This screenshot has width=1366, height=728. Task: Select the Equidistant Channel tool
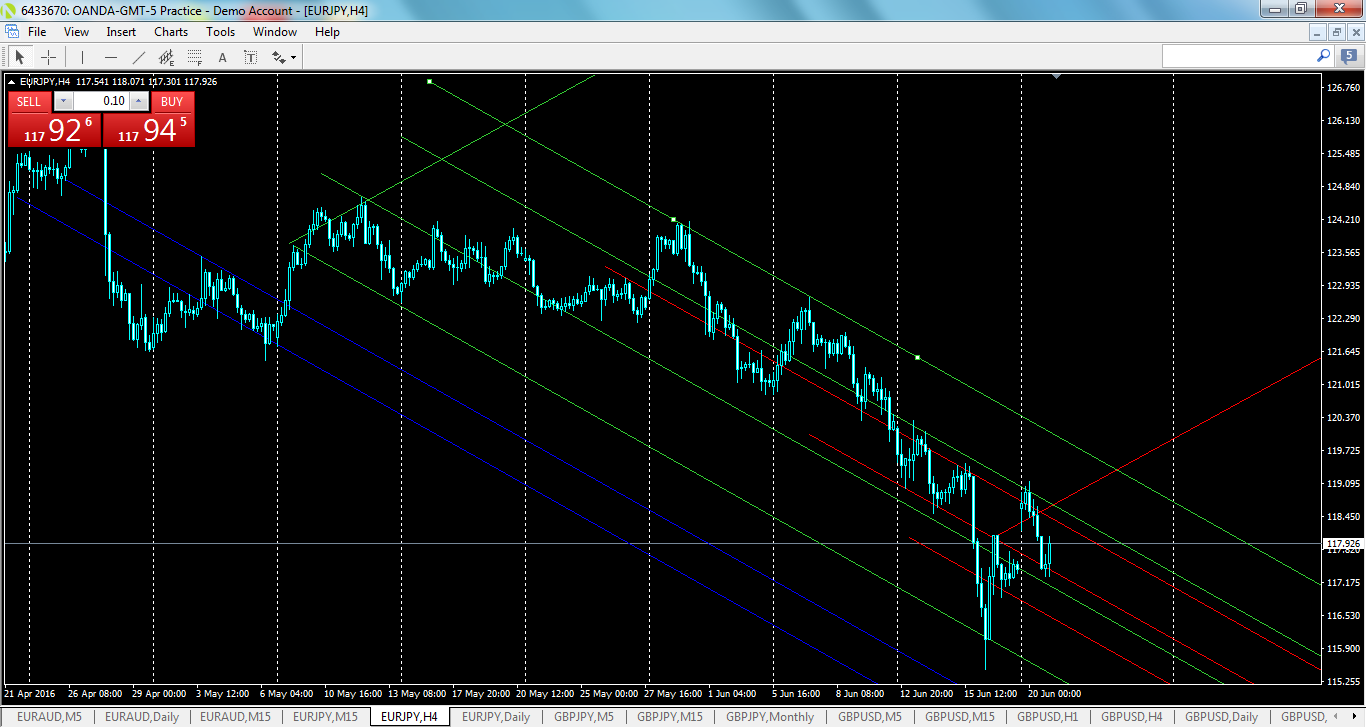(x=166, y=57)
